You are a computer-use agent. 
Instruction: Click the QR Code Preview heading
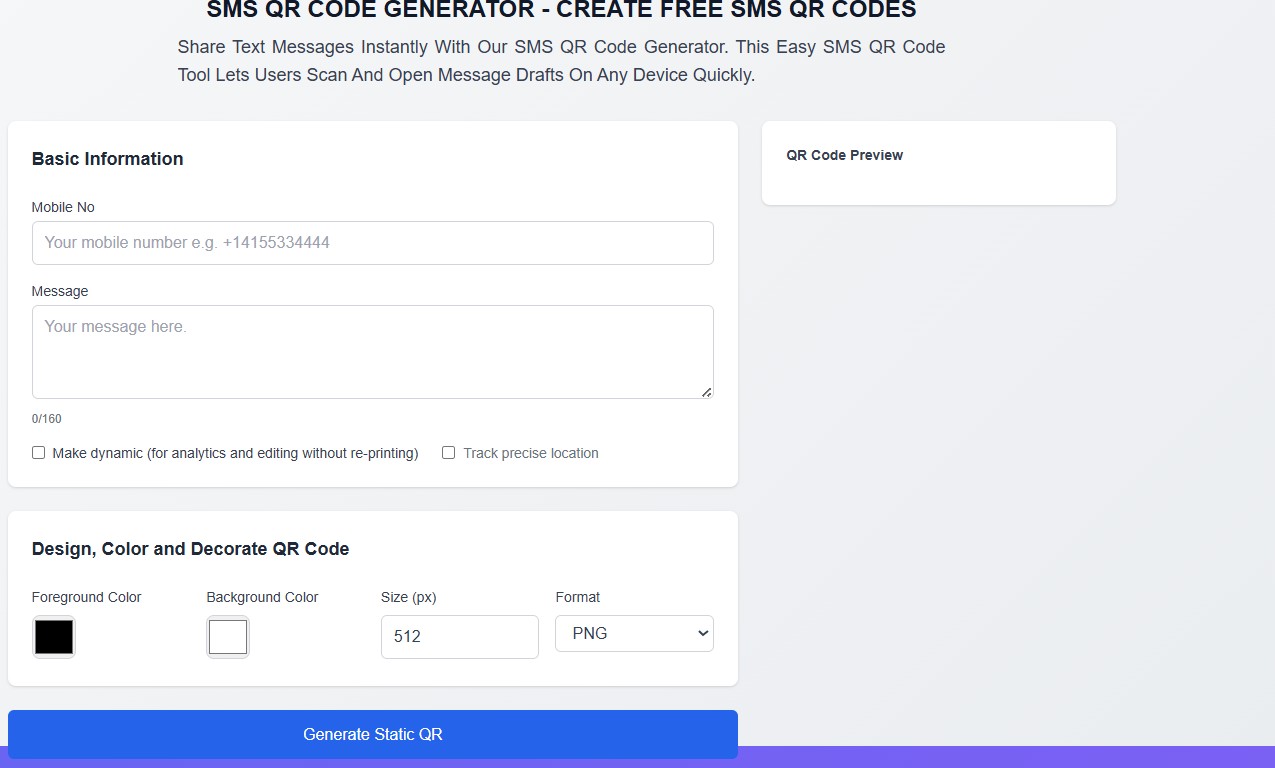pyautogui.click(x=845, y=155)
